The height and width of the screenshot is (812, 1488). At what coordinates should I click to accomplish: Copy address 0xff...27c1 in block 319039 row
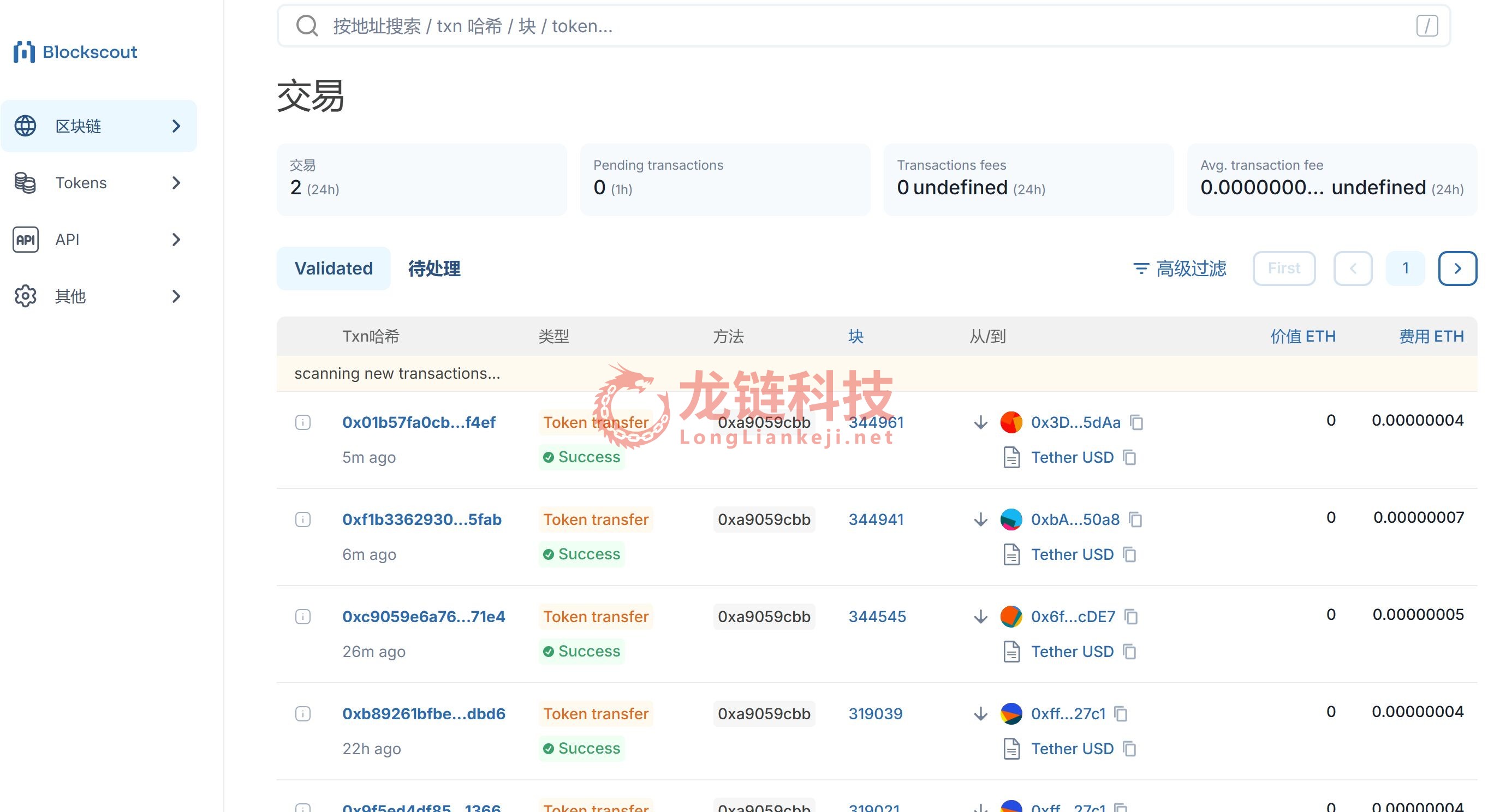point(1121,713)
